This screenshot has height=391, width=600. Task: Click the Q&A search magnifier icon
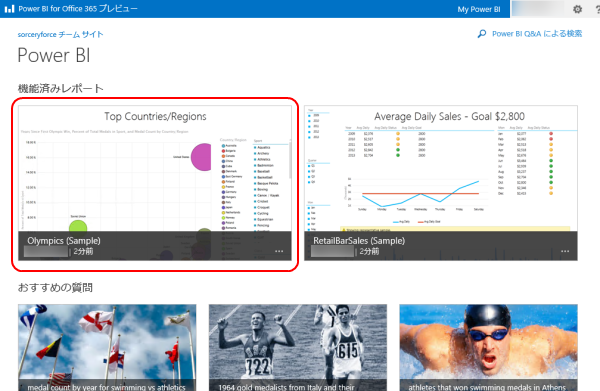(x=482, y=34)
